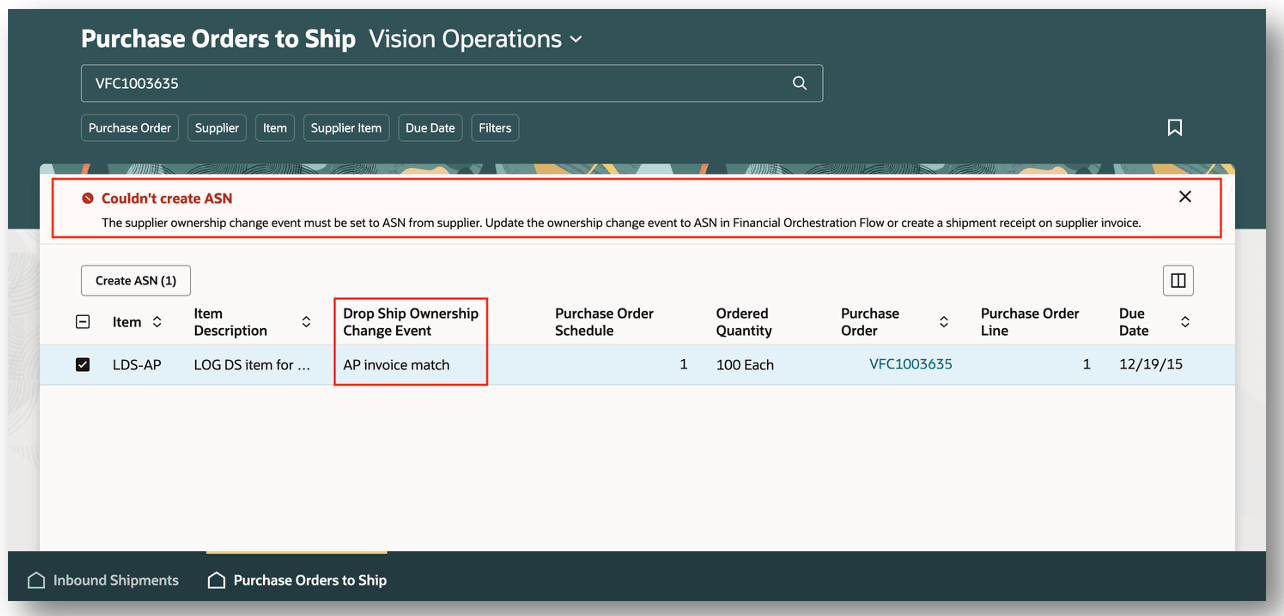Click the LDS-AP item cell
1284x616 pixels.
pyautogui.click(x=137, y=365)
